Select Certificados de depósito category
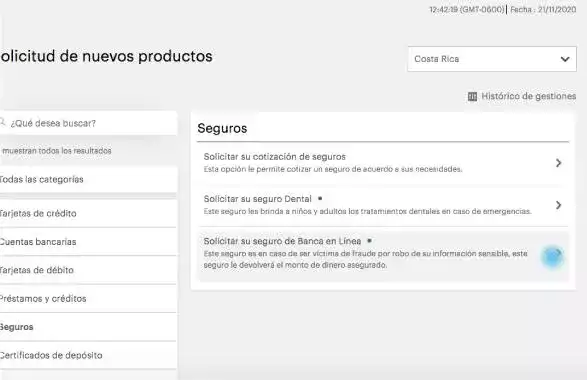Screen dimensions: 587x380 click(88, 355)
